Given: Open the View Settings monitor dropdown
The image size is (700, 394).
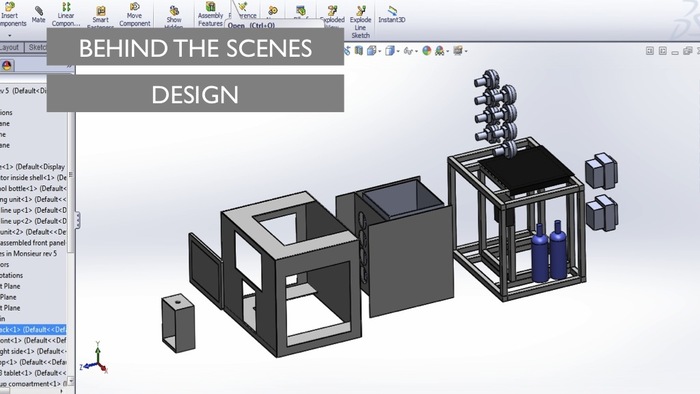Looking at the screenshot, I should click(x=459, y=51).
